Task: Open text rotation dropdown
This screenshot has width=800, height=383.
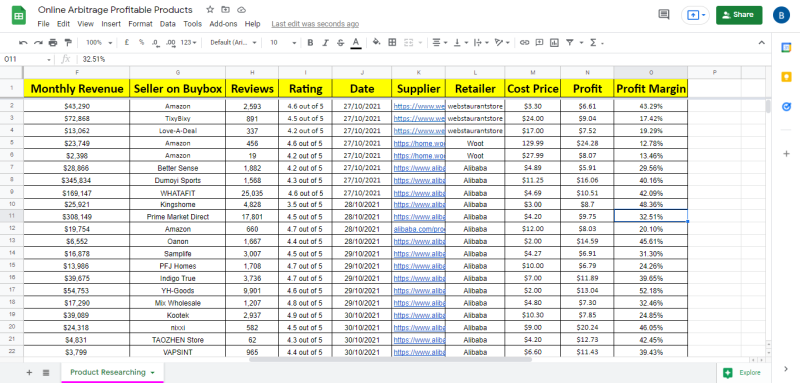Action: 502,43
